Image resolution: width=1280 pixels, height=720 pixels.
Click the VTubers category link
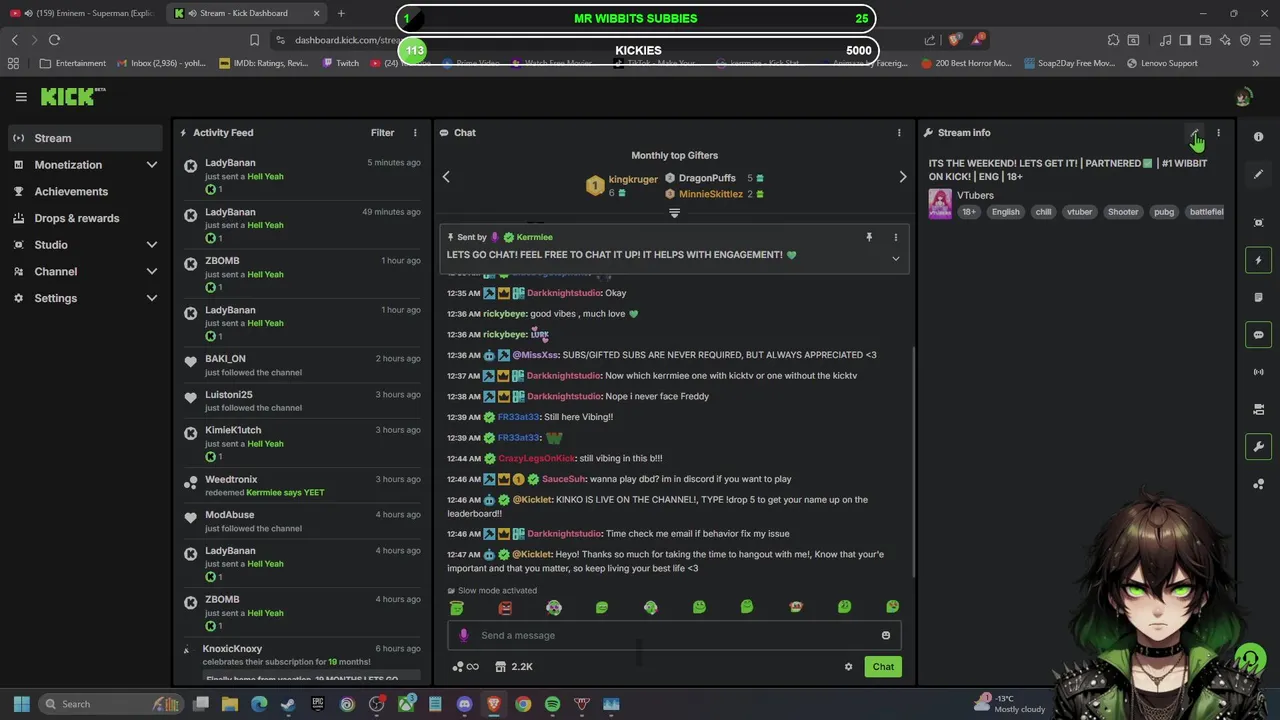tap(975, 195)
